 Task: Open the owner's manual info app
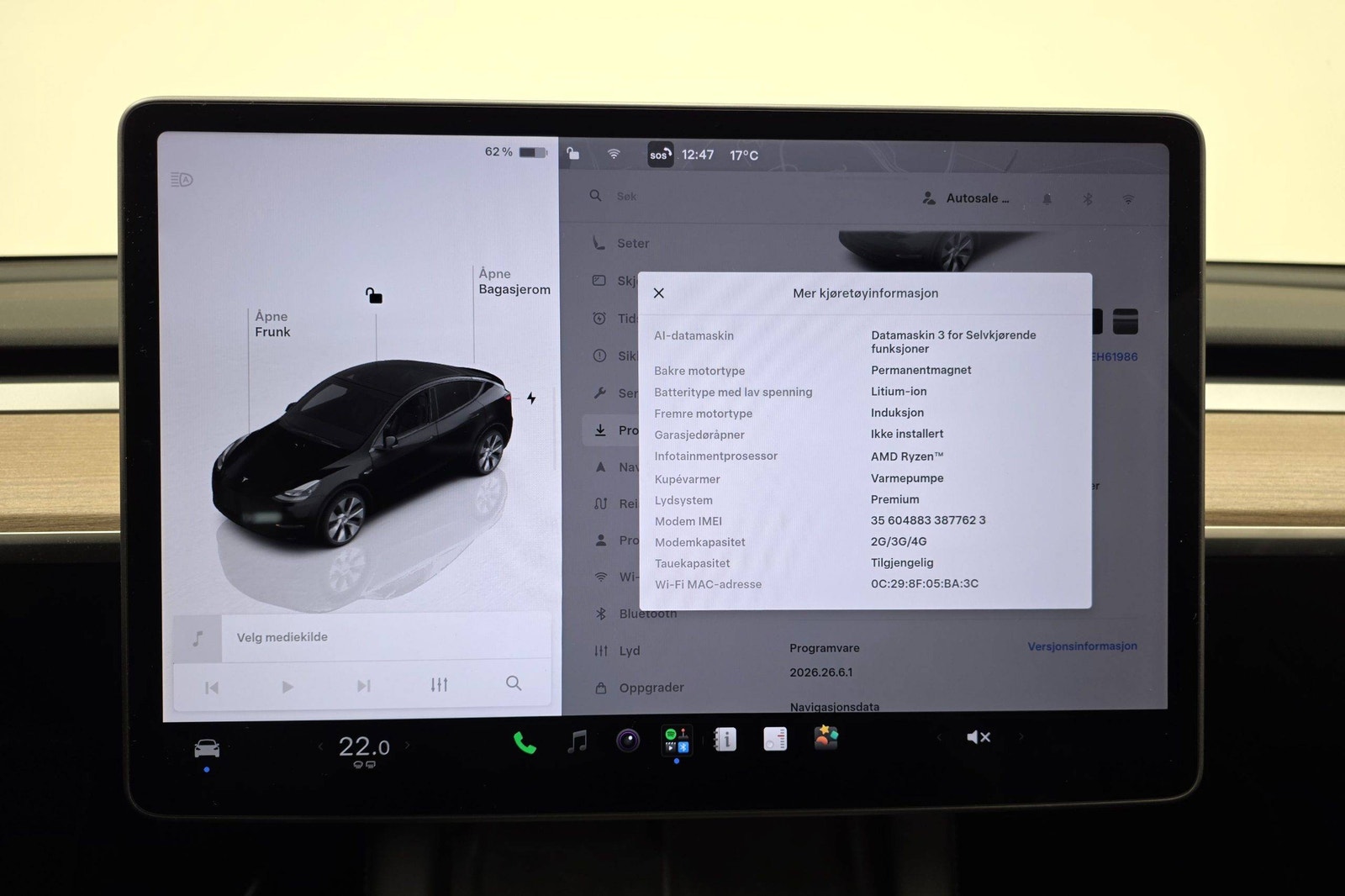[725, 739]
